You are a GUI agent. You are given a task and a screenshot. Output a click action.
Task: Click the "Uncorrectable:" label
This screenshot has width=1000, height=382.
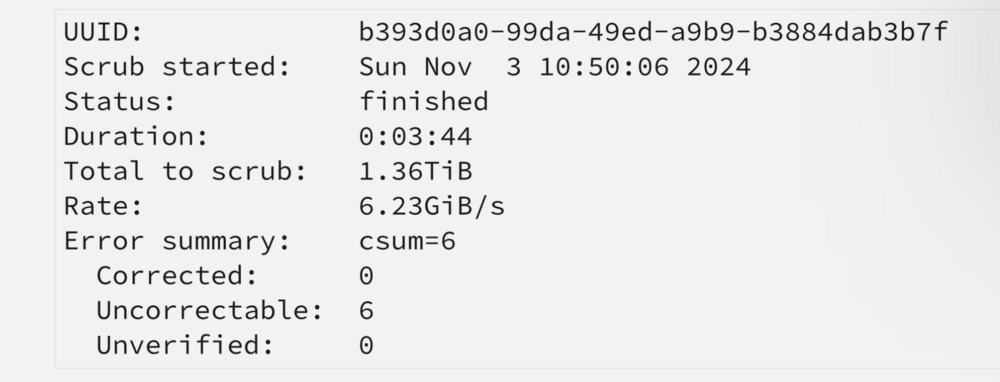click(210, 310)
